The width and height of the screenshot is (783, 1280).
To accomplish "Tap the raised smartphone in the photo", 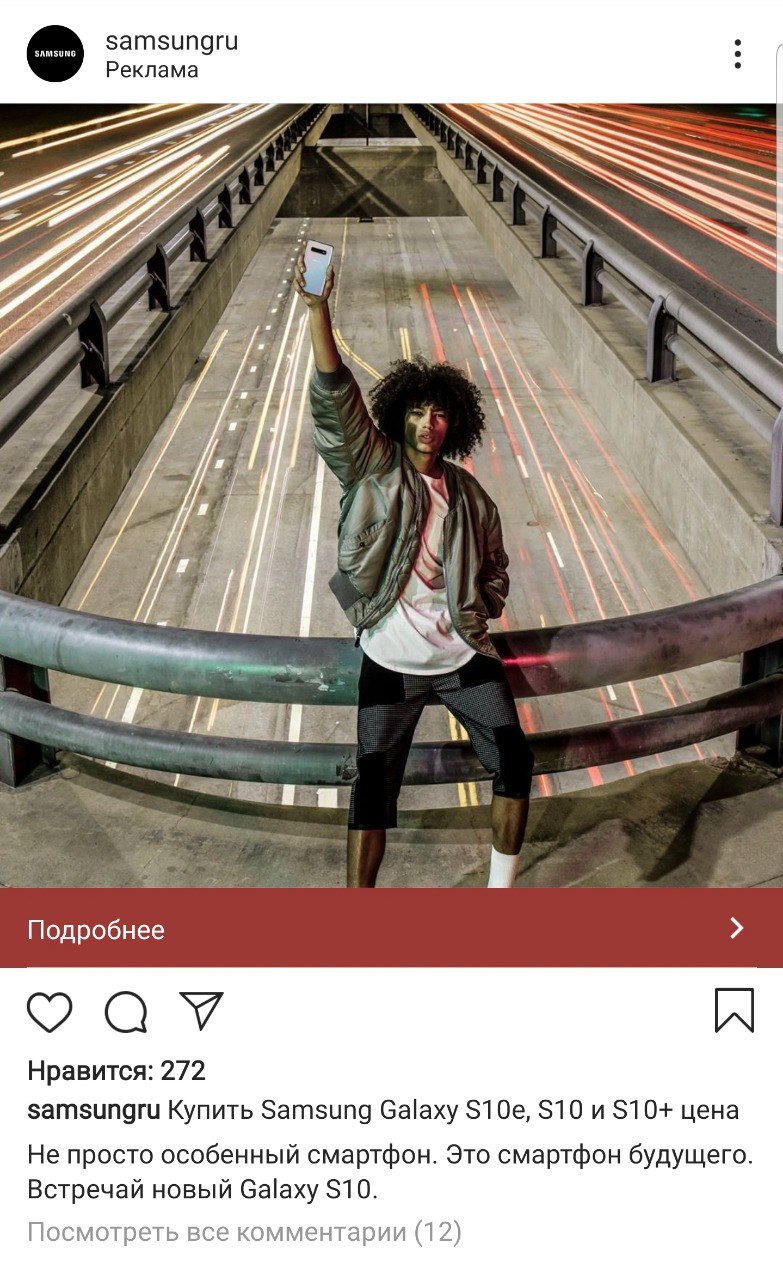I will [317, 268].
